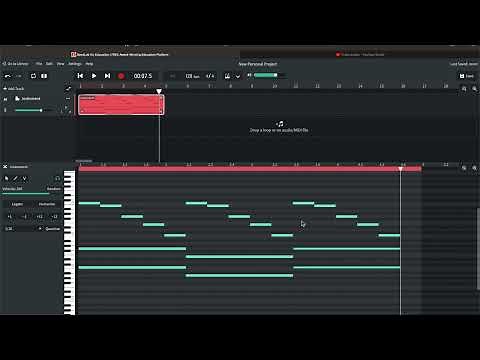Start recording with the red Record button
This screenshot has width=480, height=360.
tap(121, 76)
